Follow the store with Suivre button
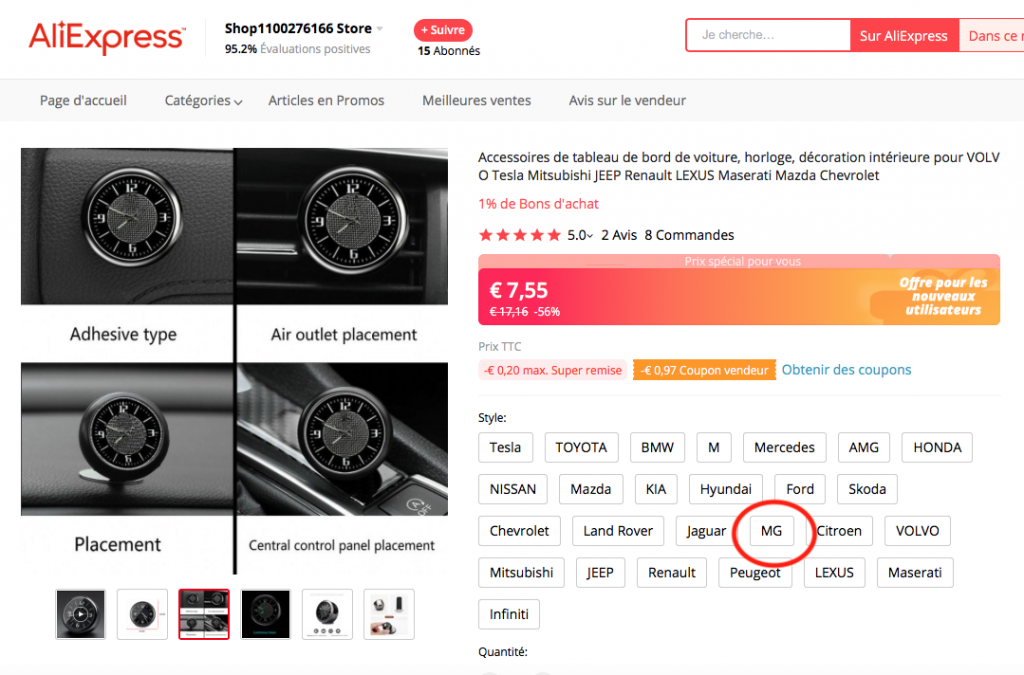This screenshot has height=675, width=1024. [x=443, y=30]
